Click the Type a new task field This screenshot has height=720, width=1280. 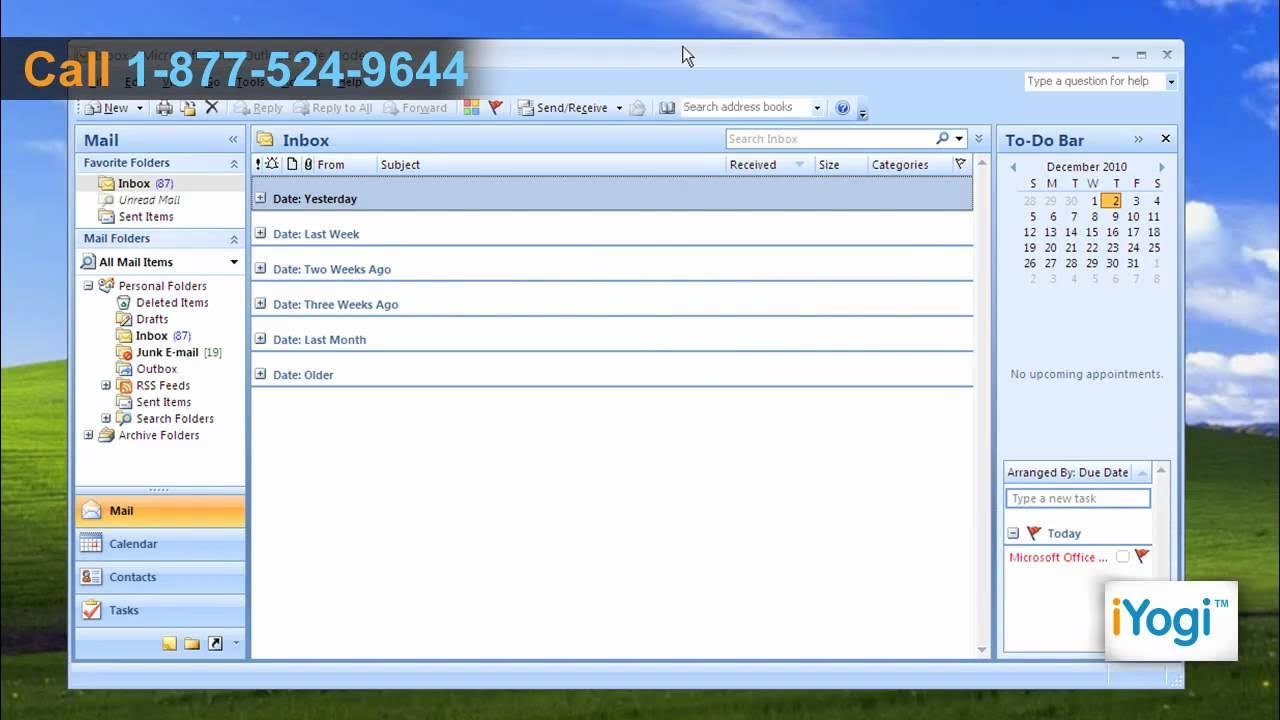click(1078, 498)
